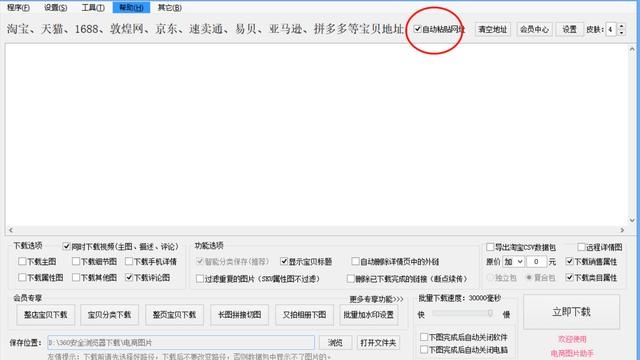Enable 自动删除详情页中的外链 checkbox
The height and width of the screenshot is (360, 640).
coord(355,261)
